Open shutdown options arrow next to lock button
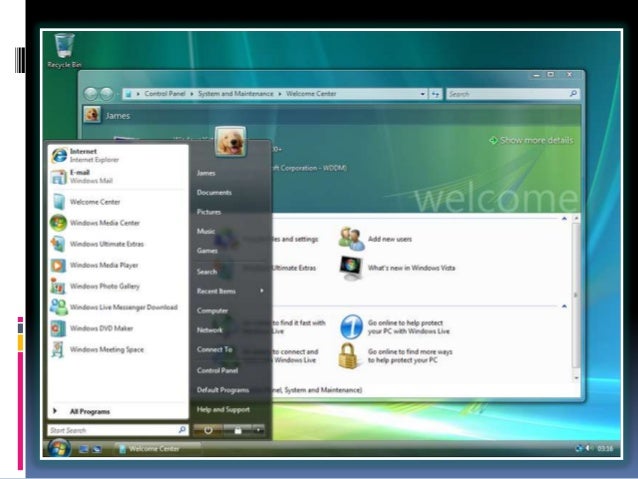The width and height of the screenshot is (638, 479). pos(259,430)
